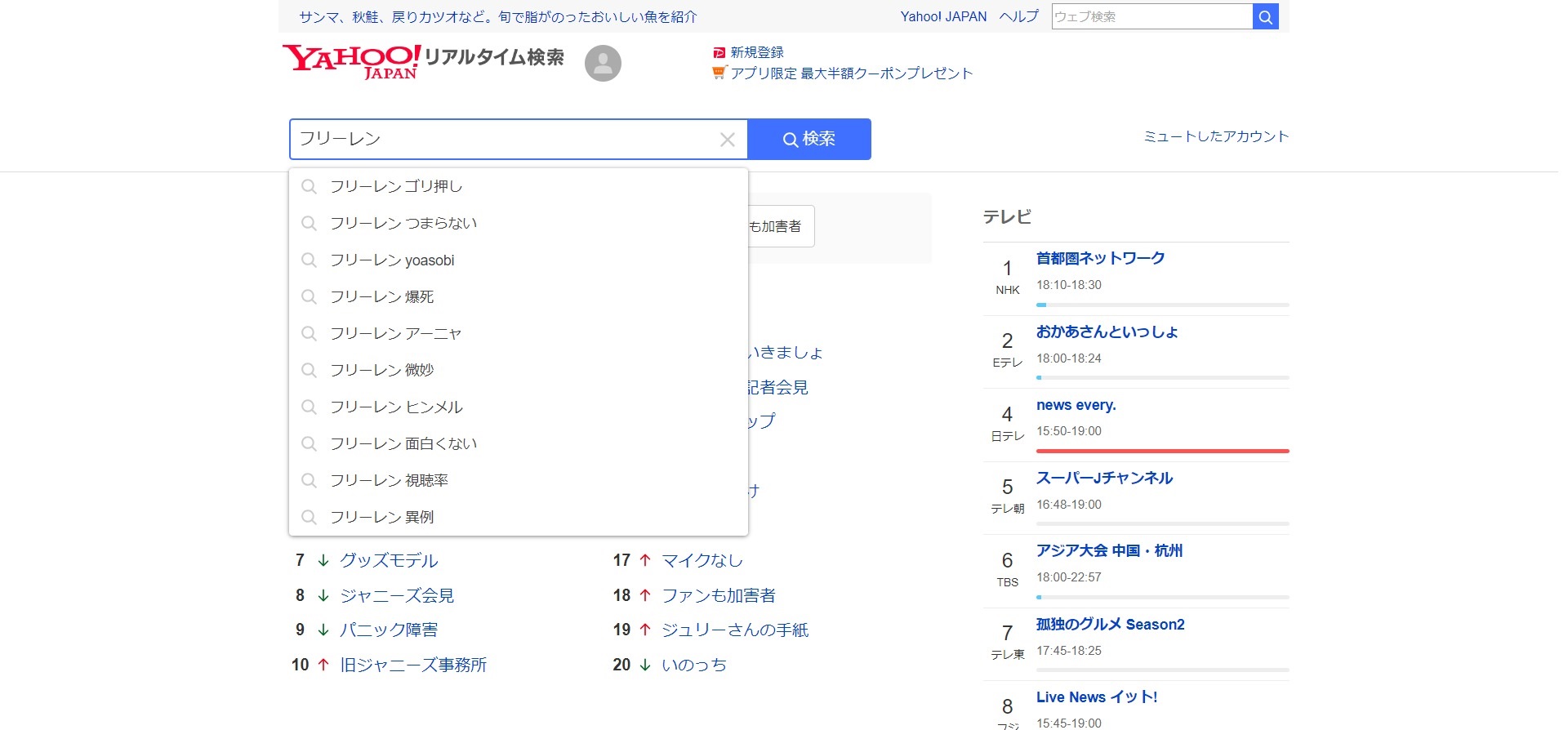Click the airtime 18:00-22:57
The image size is (1568, 730).
click(1069, 577)
